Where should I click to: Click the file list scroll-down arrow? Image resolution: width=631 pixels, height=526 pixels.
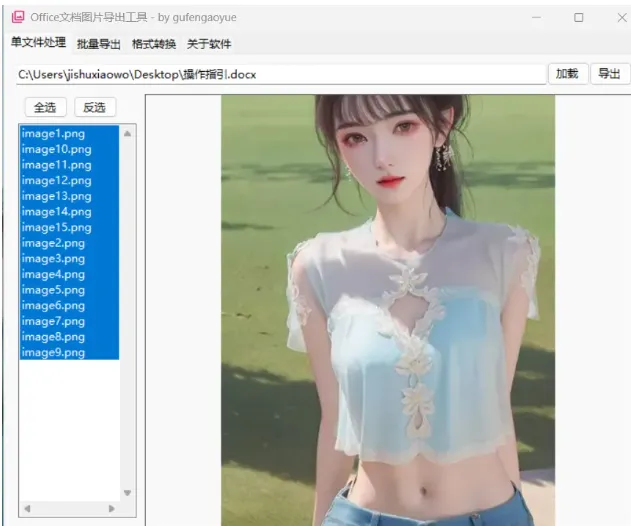(x=128, y=493)
